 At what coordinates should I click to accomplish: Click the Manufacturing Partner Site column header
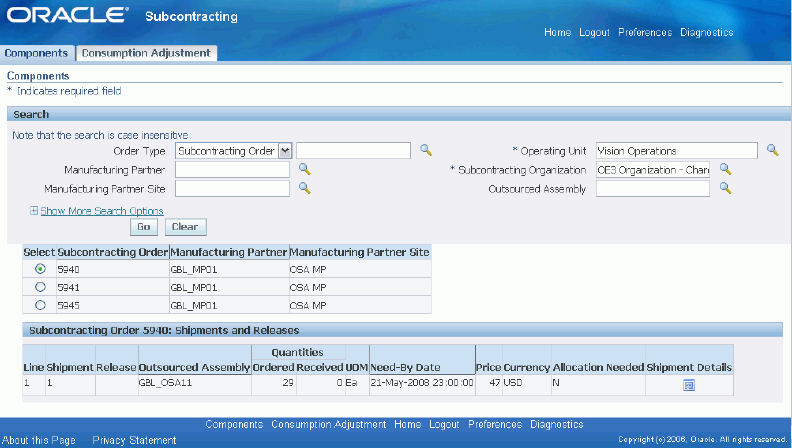(x=360, y=252)
